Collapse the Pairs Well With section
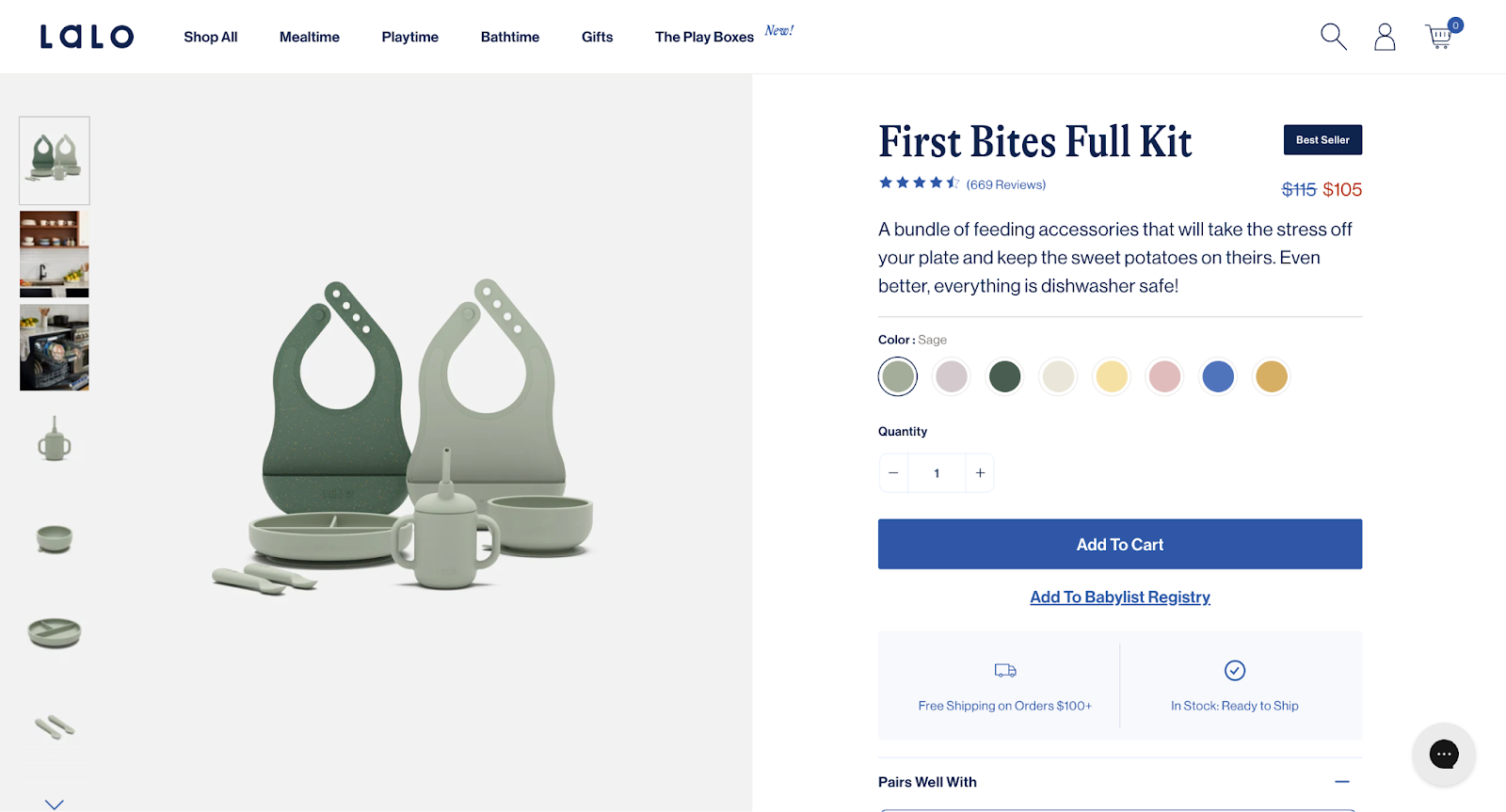The width and height of the screenshot is (1506, 812). [x=1341, y=782]
